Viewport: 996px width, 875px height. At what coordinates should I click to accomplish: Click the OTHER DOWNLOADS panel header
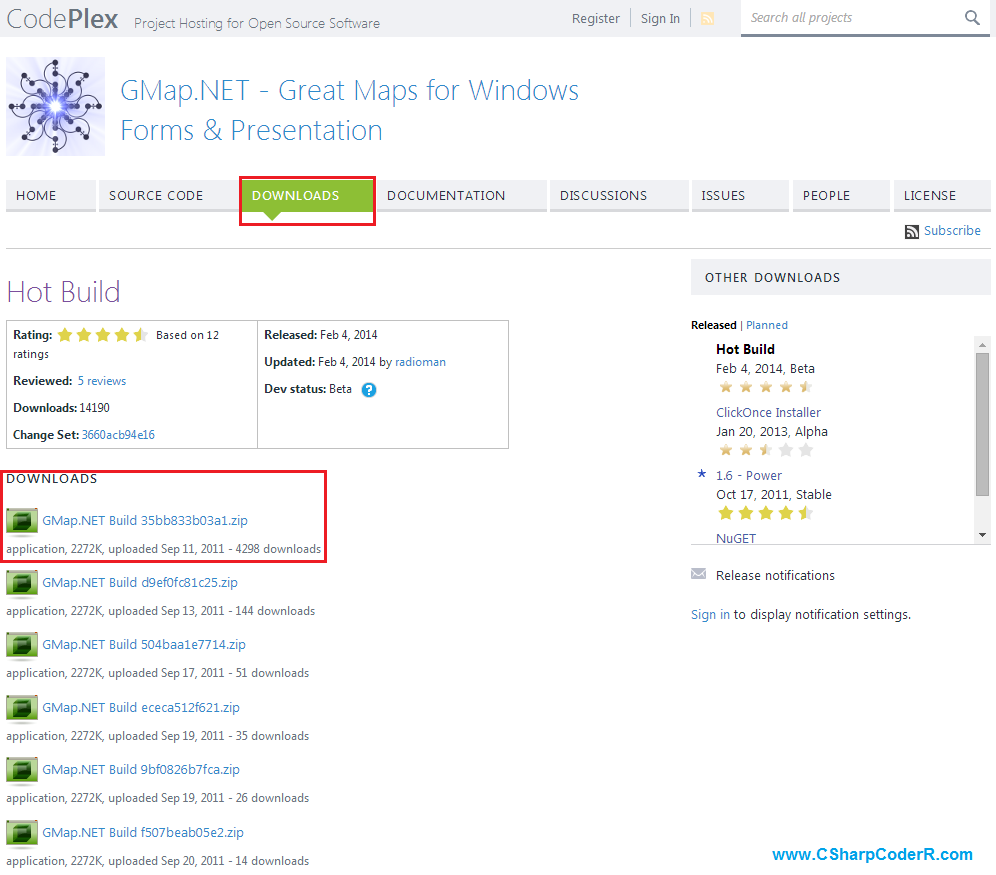point(840,277)
